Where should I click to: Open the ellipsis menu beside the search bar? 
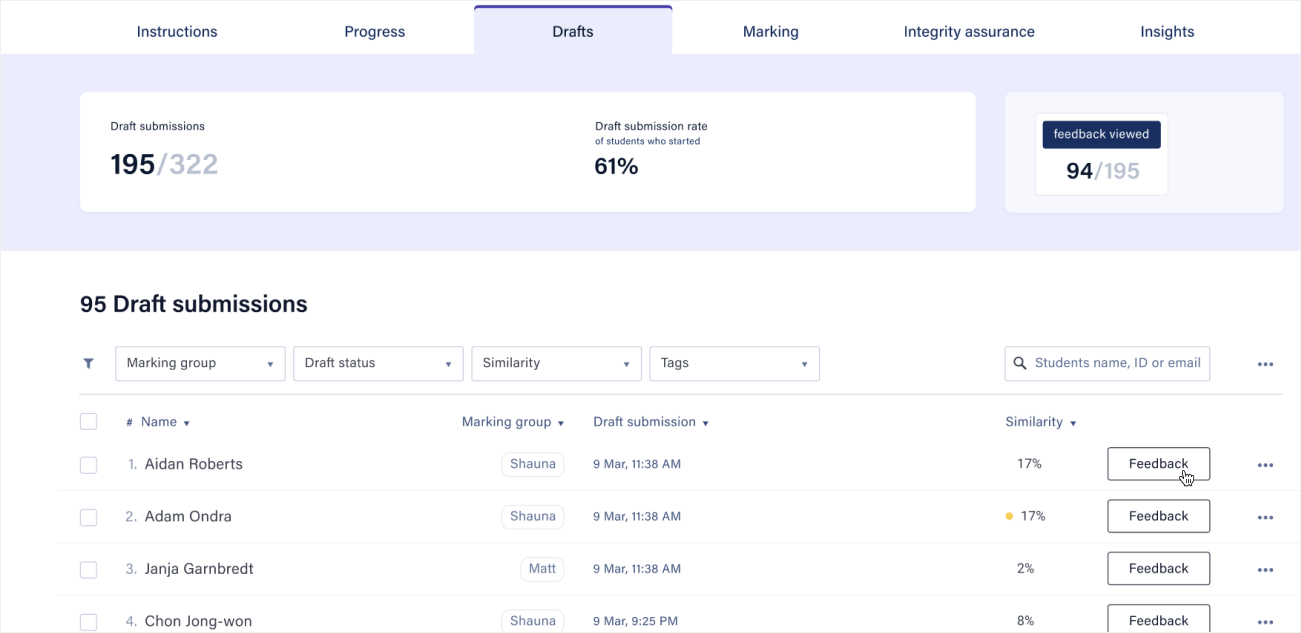click(1265, 363)
